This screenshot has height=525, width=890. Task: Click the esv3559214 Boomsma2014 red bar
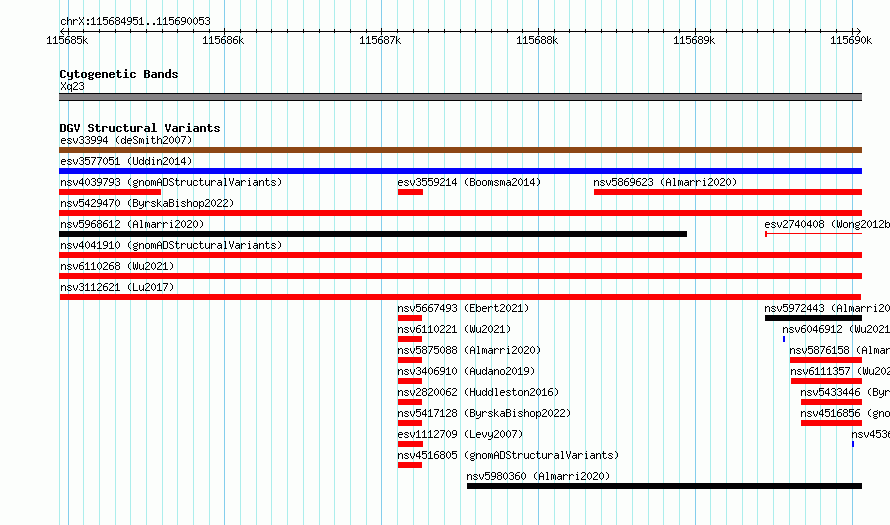pos(410,192)
